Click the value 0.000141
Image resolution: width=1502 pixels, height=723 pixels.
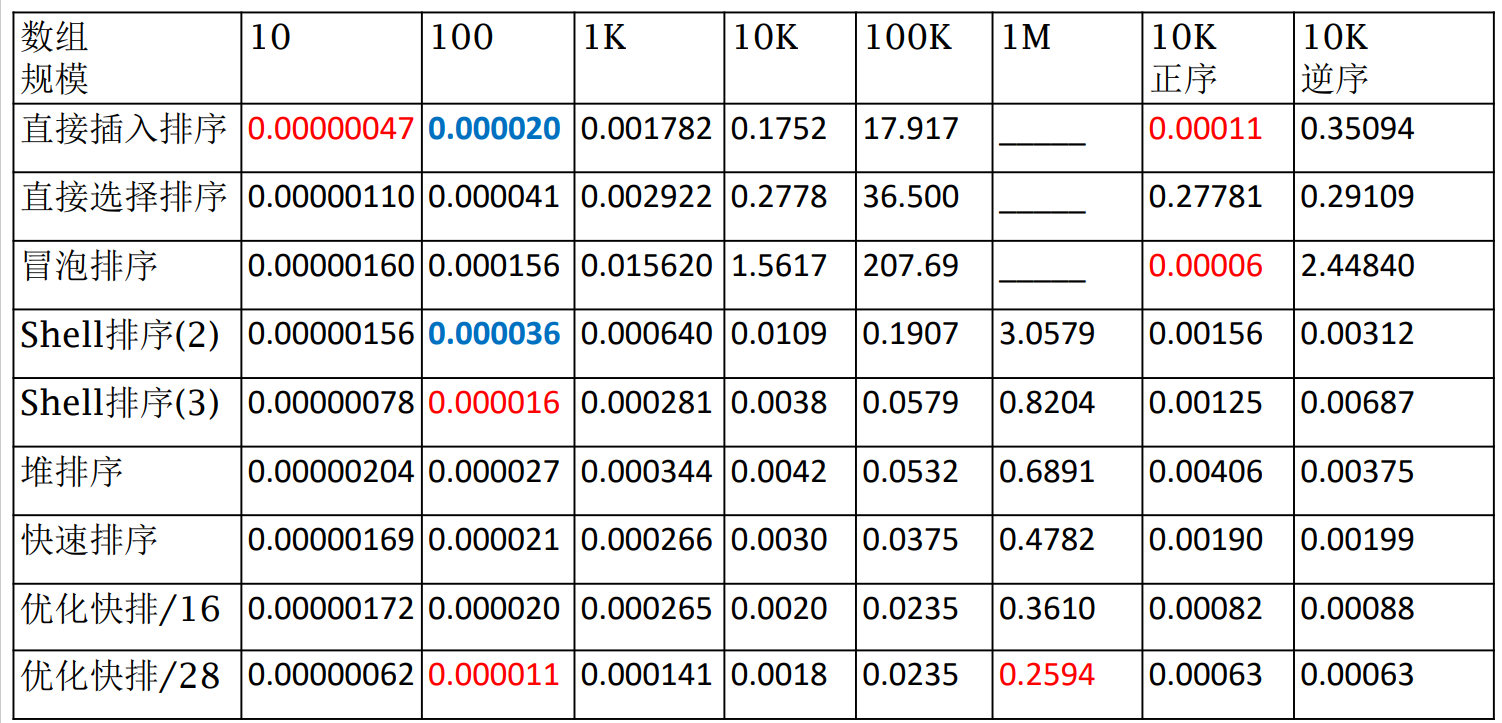coord(647,676)
